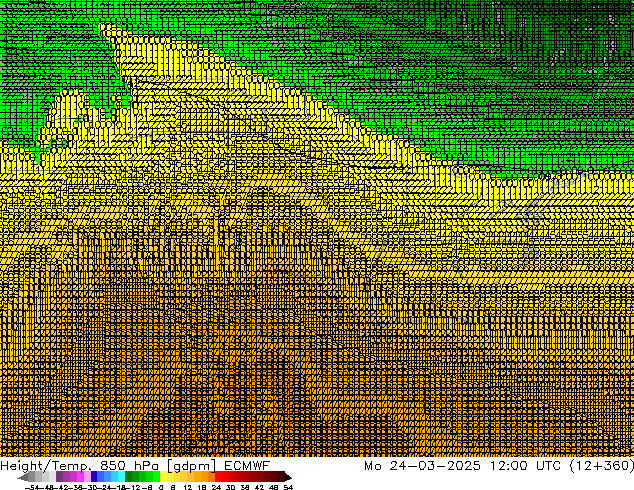Select the red legend swatch above 24

[218, 476]
